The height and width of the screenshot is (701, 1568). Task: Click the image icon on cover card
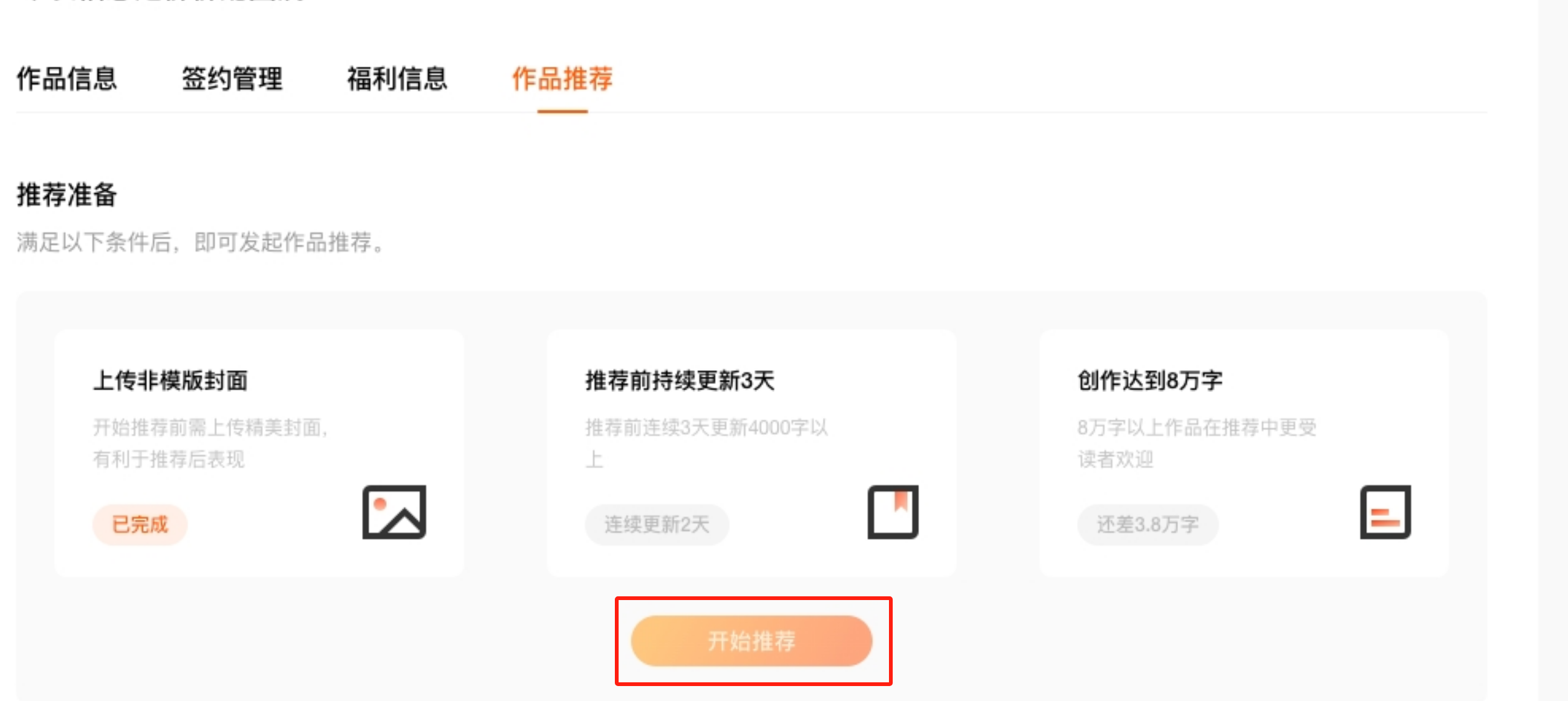coord(394,512)
